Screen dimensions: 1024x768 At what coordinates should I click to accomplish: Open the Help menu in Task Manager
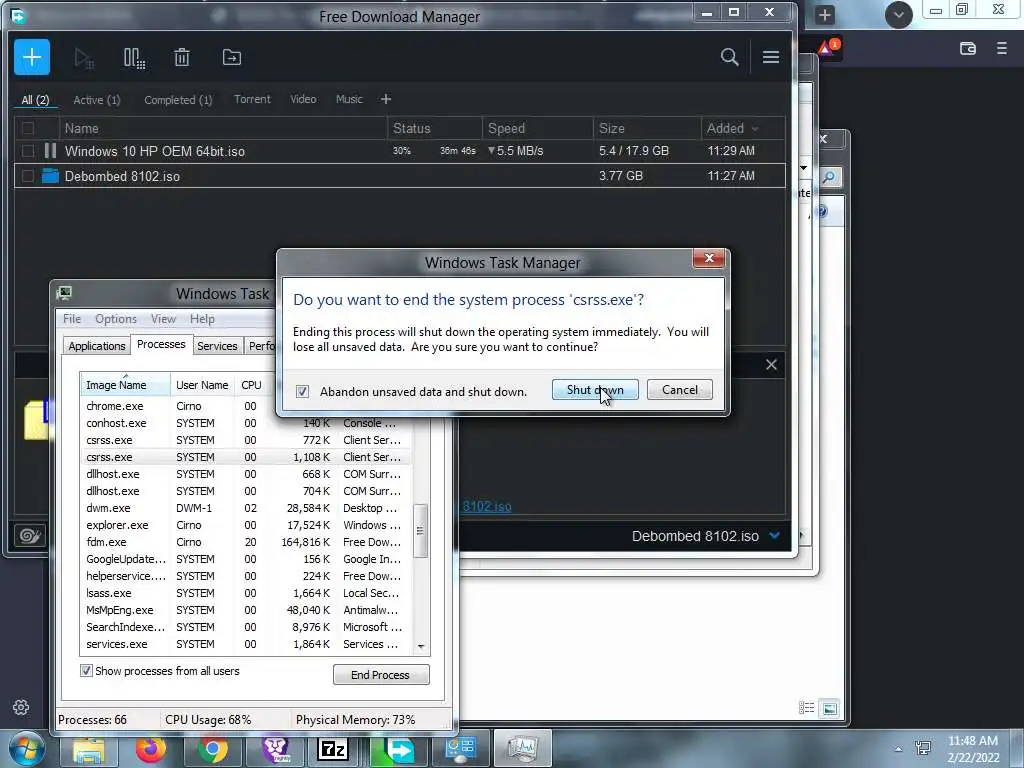202,319
